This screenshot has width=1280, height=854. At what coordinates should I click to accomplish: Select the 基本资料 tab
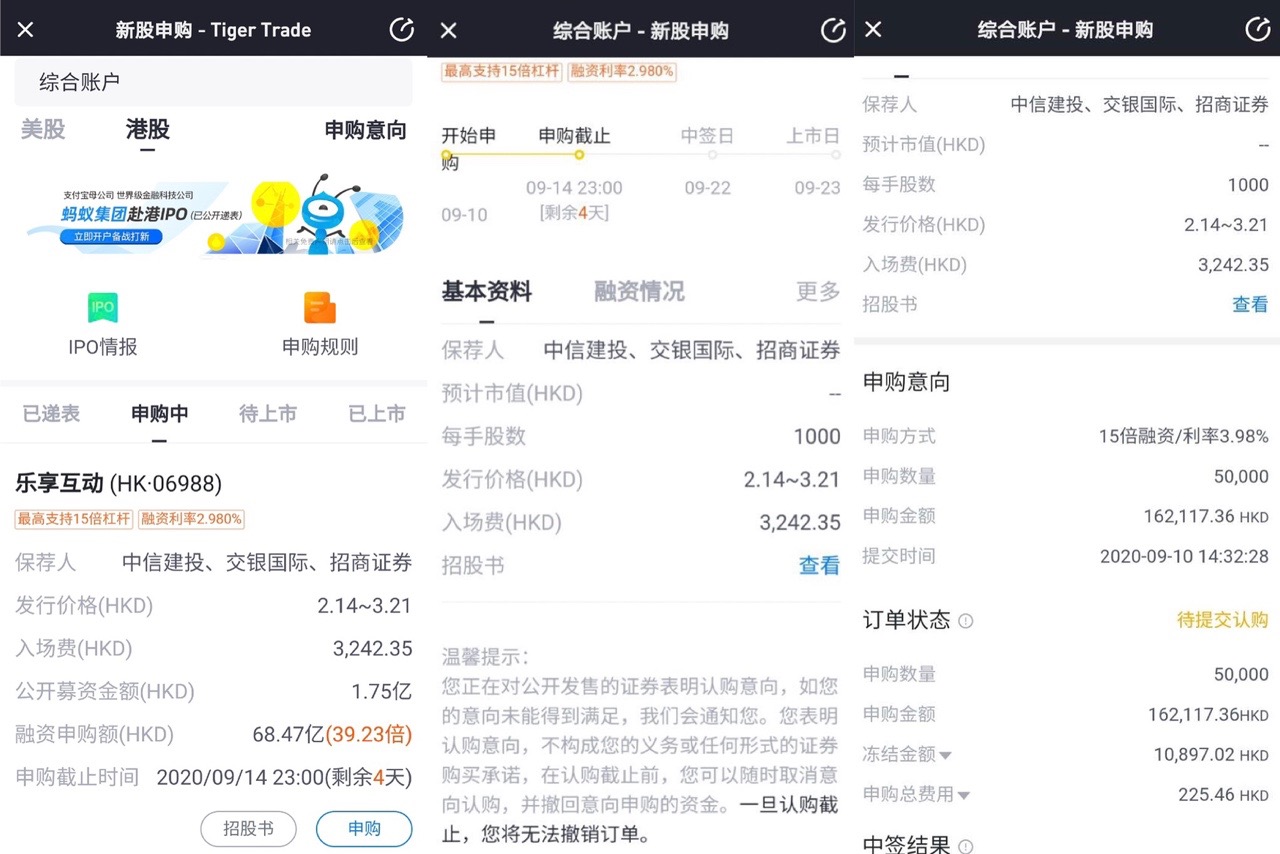tap(487, 292)
